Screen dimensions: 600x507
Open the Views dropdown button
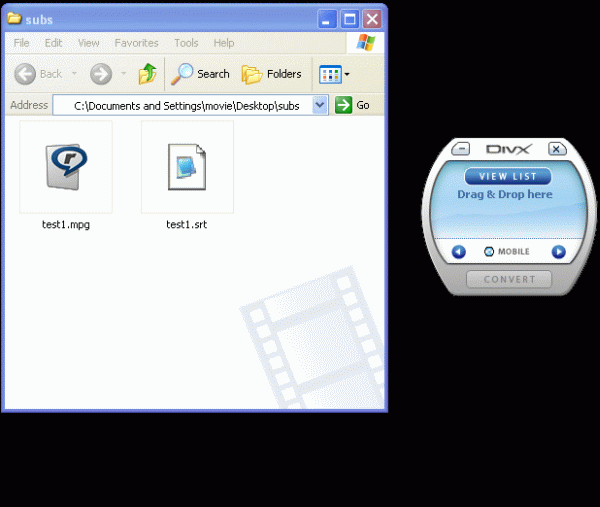click(334, 74)
